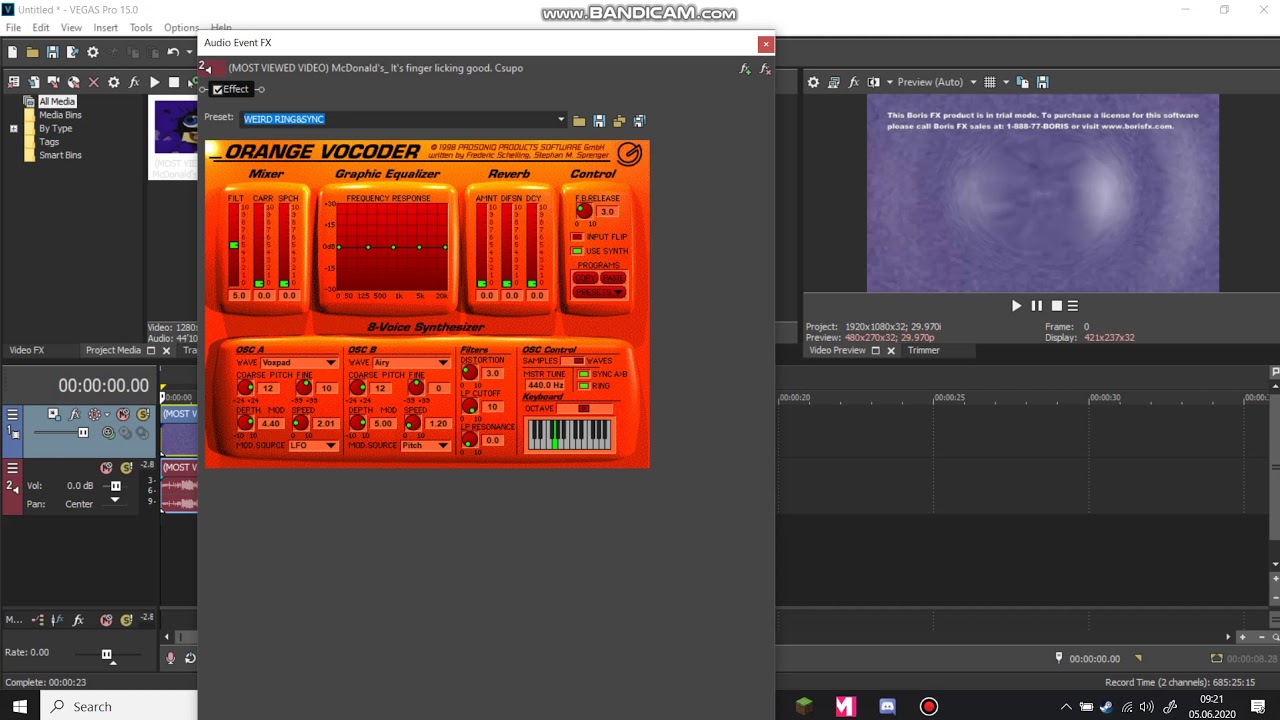Toggle INPUT FLIP in Control section

tap(577, 237)
